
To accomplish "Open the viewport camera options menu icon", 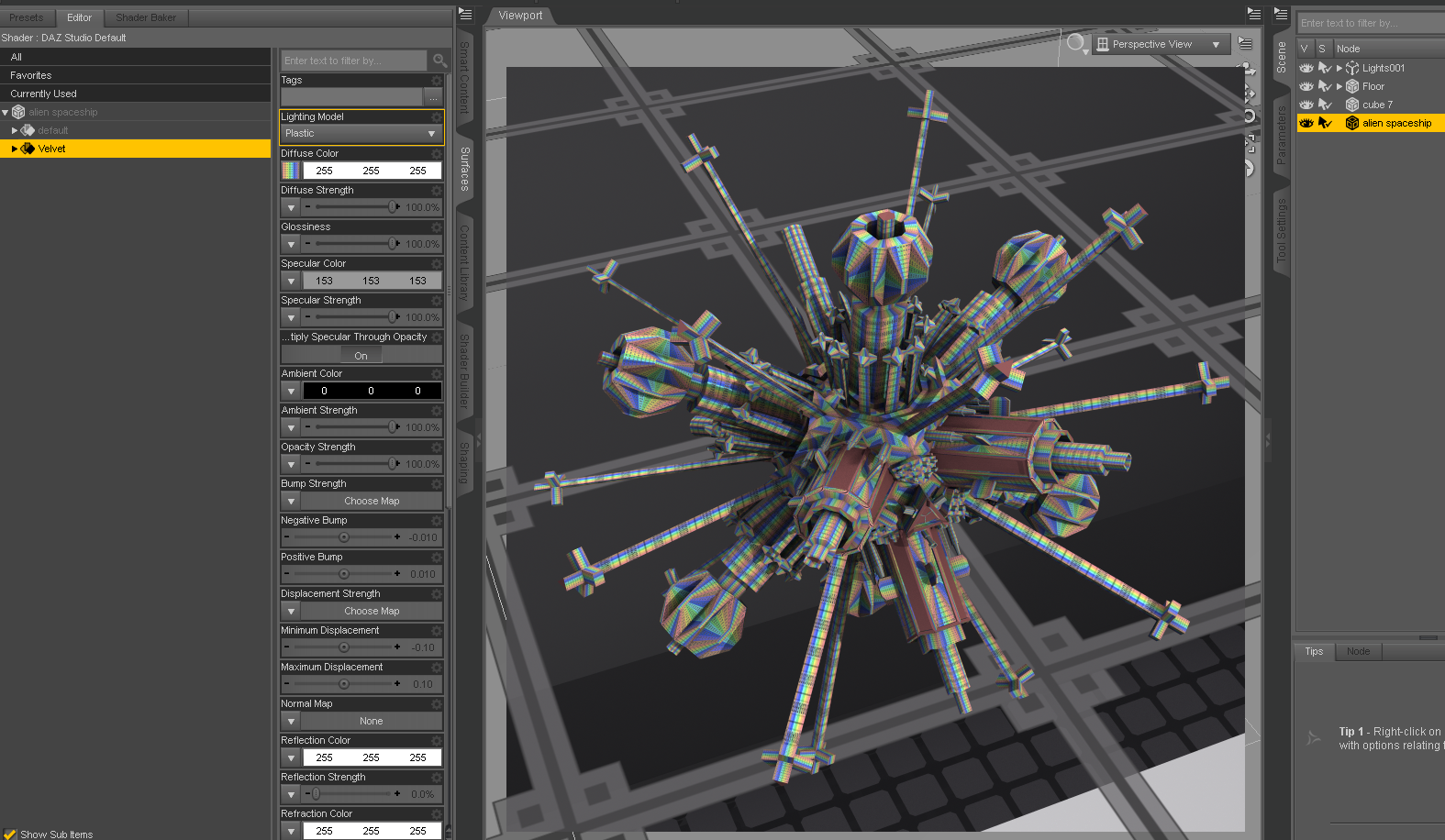I will pos(1245,43).
